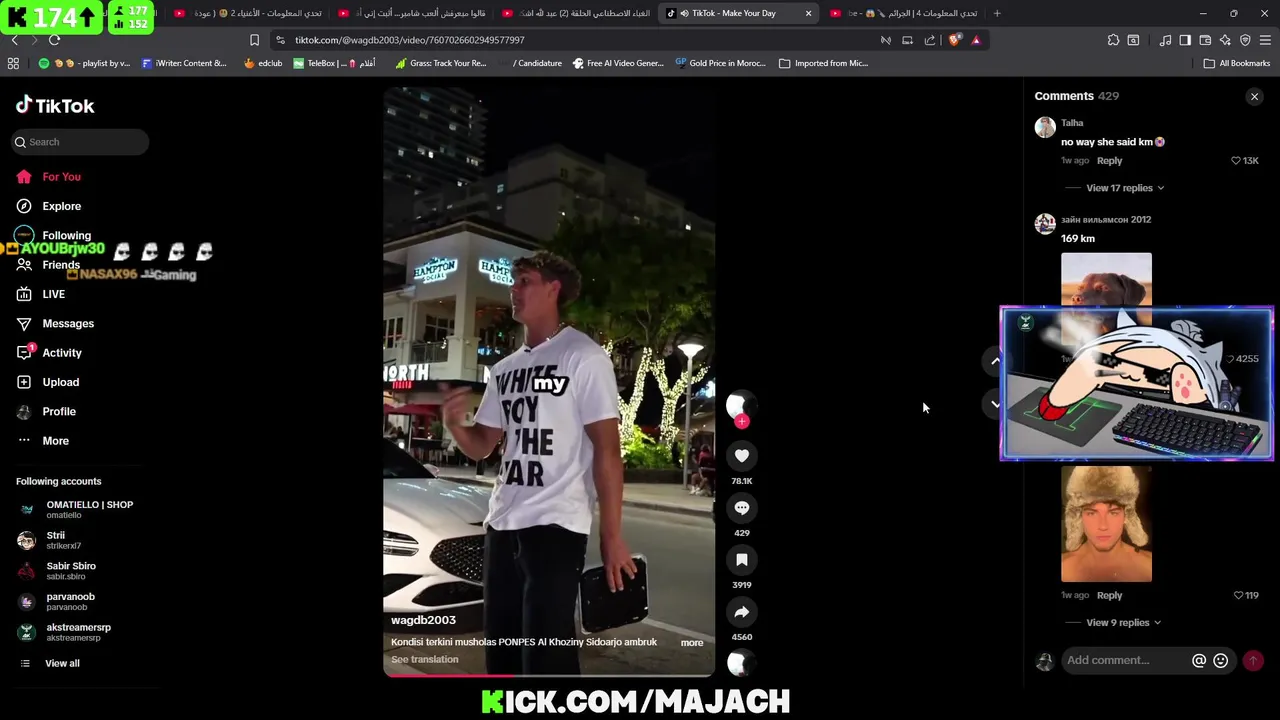Open the browser hamburger menu
Screen dimensions: 1280x720
pyautogui.click(x=1265, y=40)
